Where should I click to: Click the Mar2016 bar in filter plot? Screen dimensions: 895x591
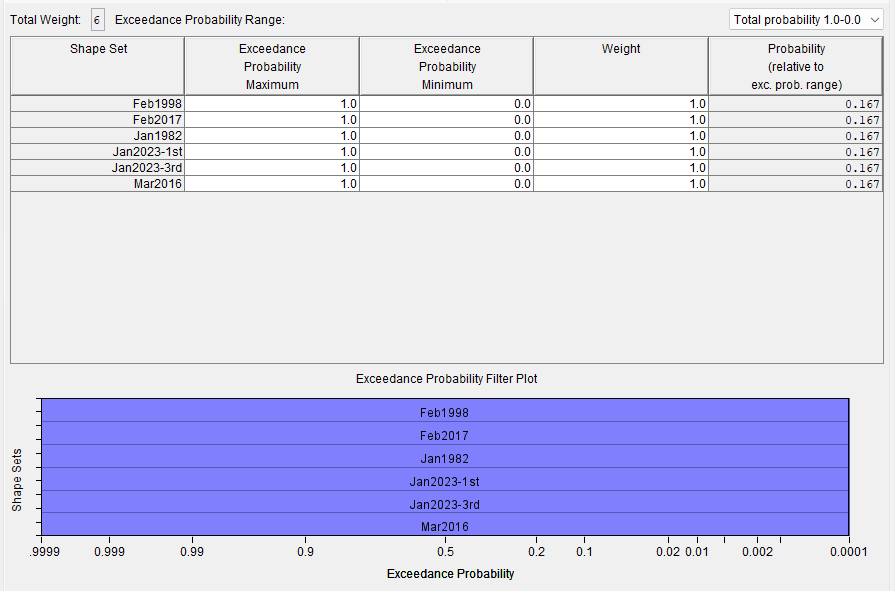444,526
